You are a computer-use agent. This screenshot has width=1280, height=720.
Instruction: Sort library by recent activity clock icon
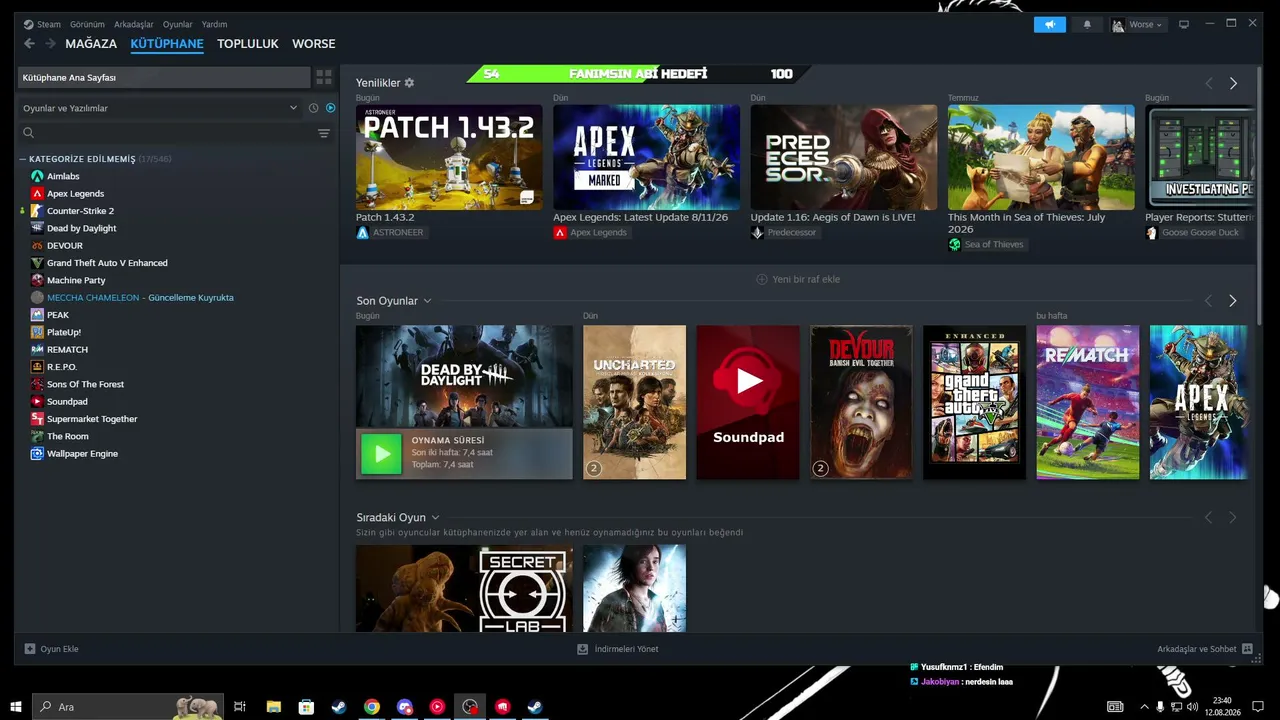313,108
